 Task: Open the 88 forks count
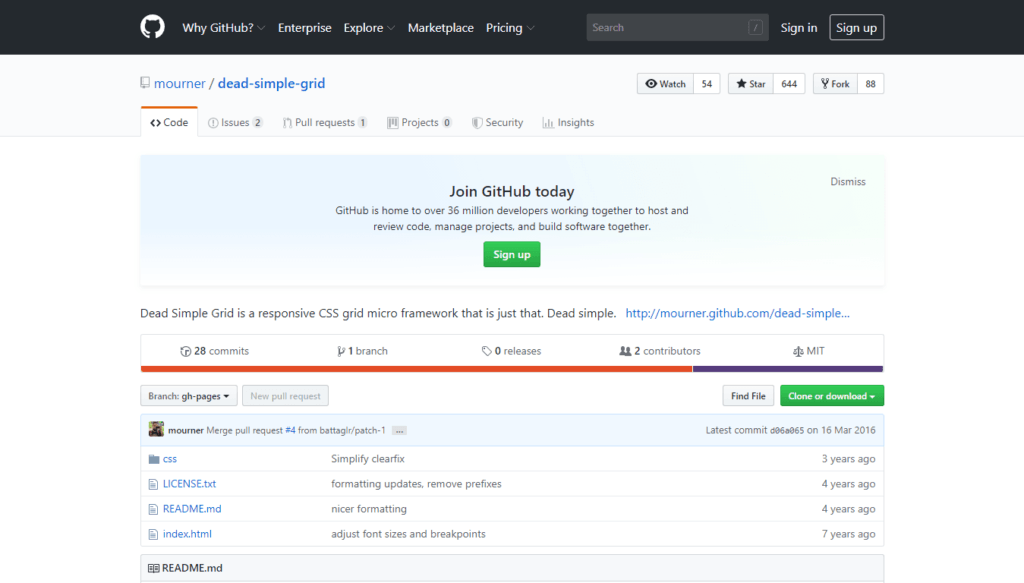coord(871,84)
